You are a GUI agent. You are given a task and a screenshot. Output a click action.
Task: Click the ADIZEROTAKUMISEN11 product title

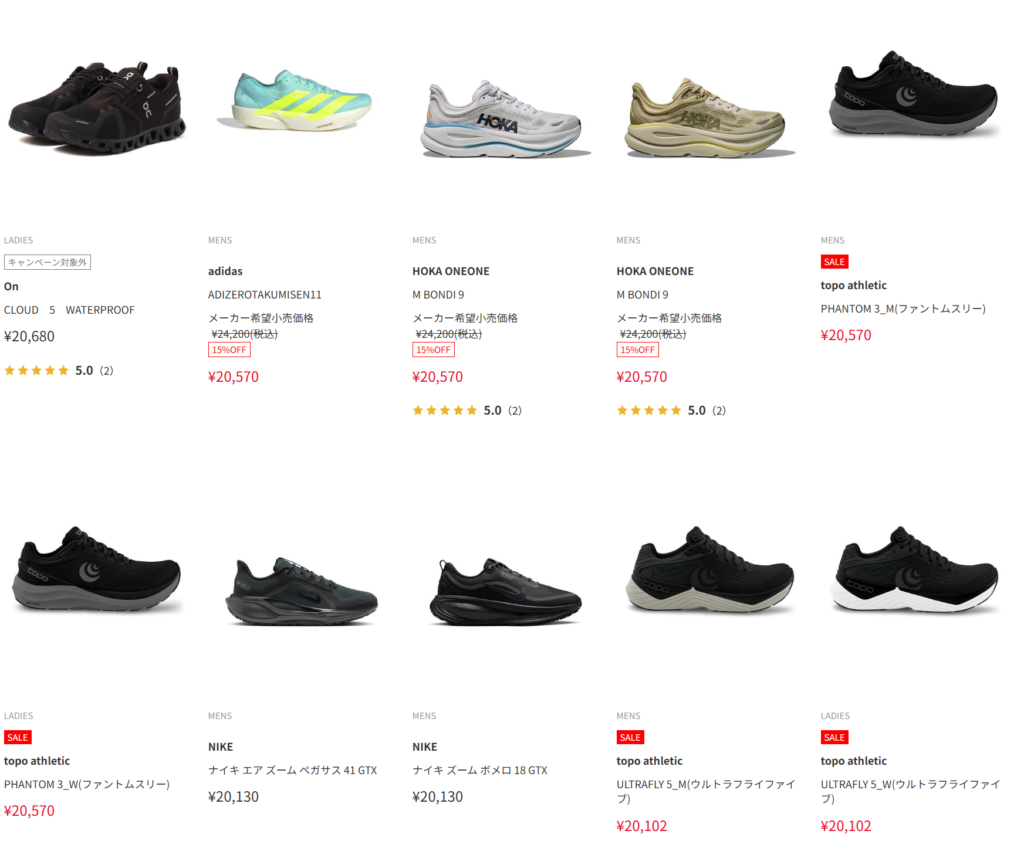pos(264,295)
